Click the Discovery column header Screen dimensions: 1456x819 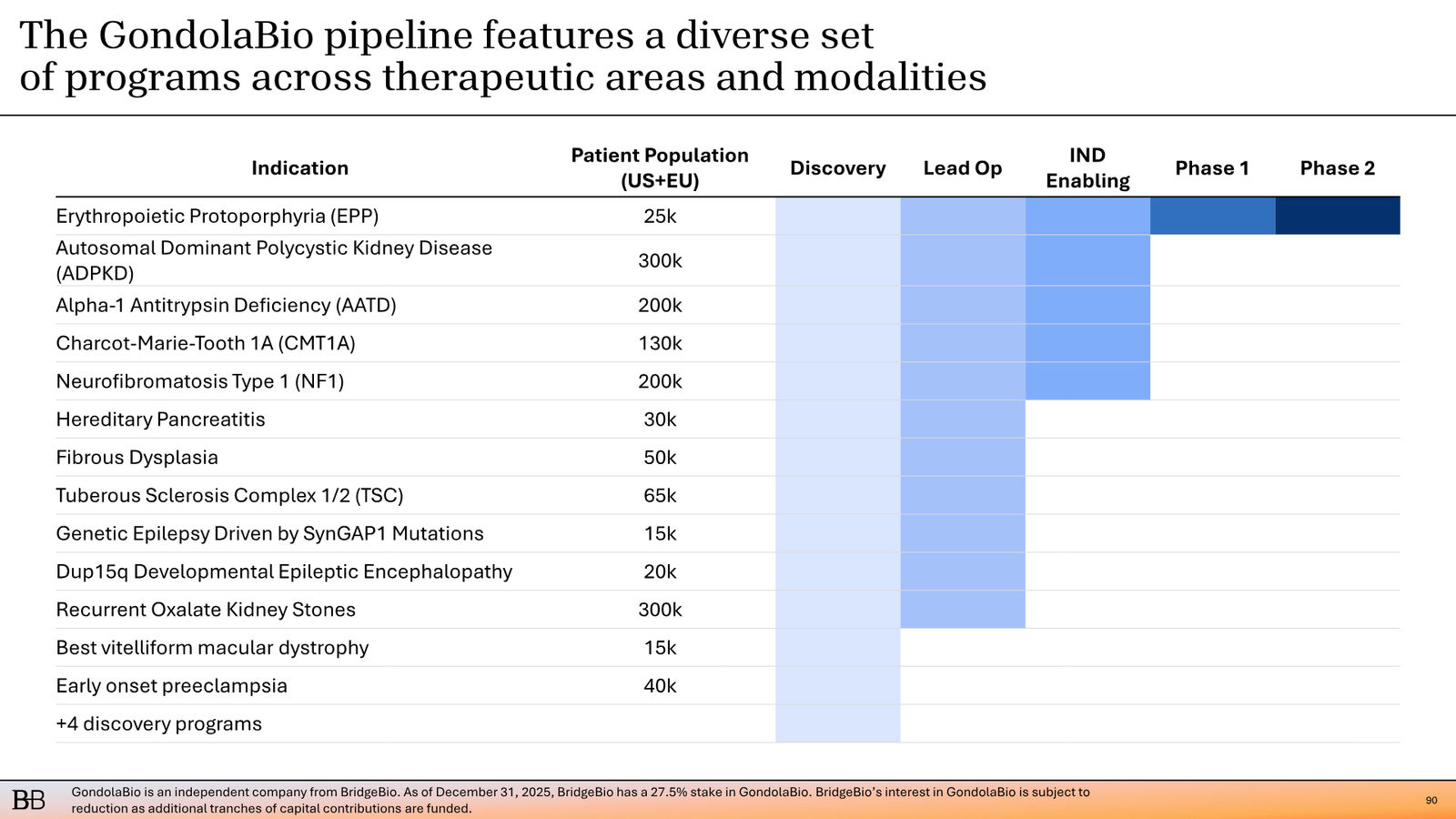837,168
